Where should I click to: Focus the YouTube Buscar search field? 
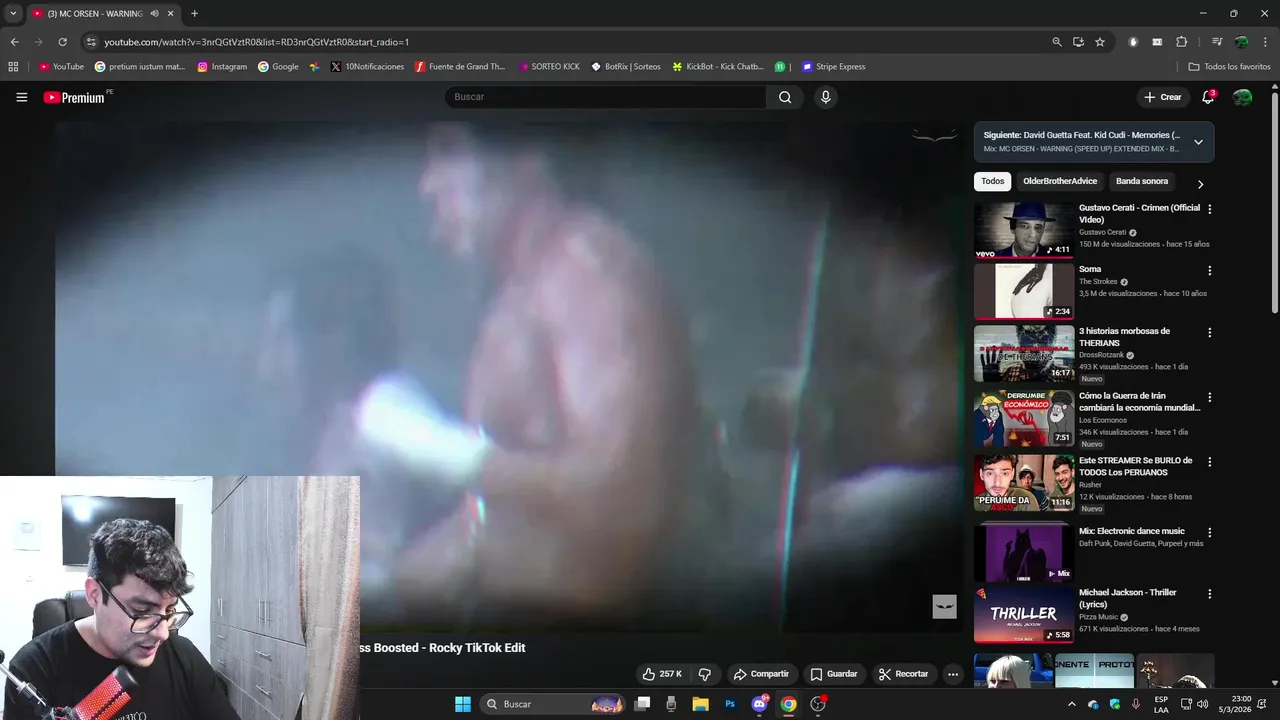click(606, 97)
